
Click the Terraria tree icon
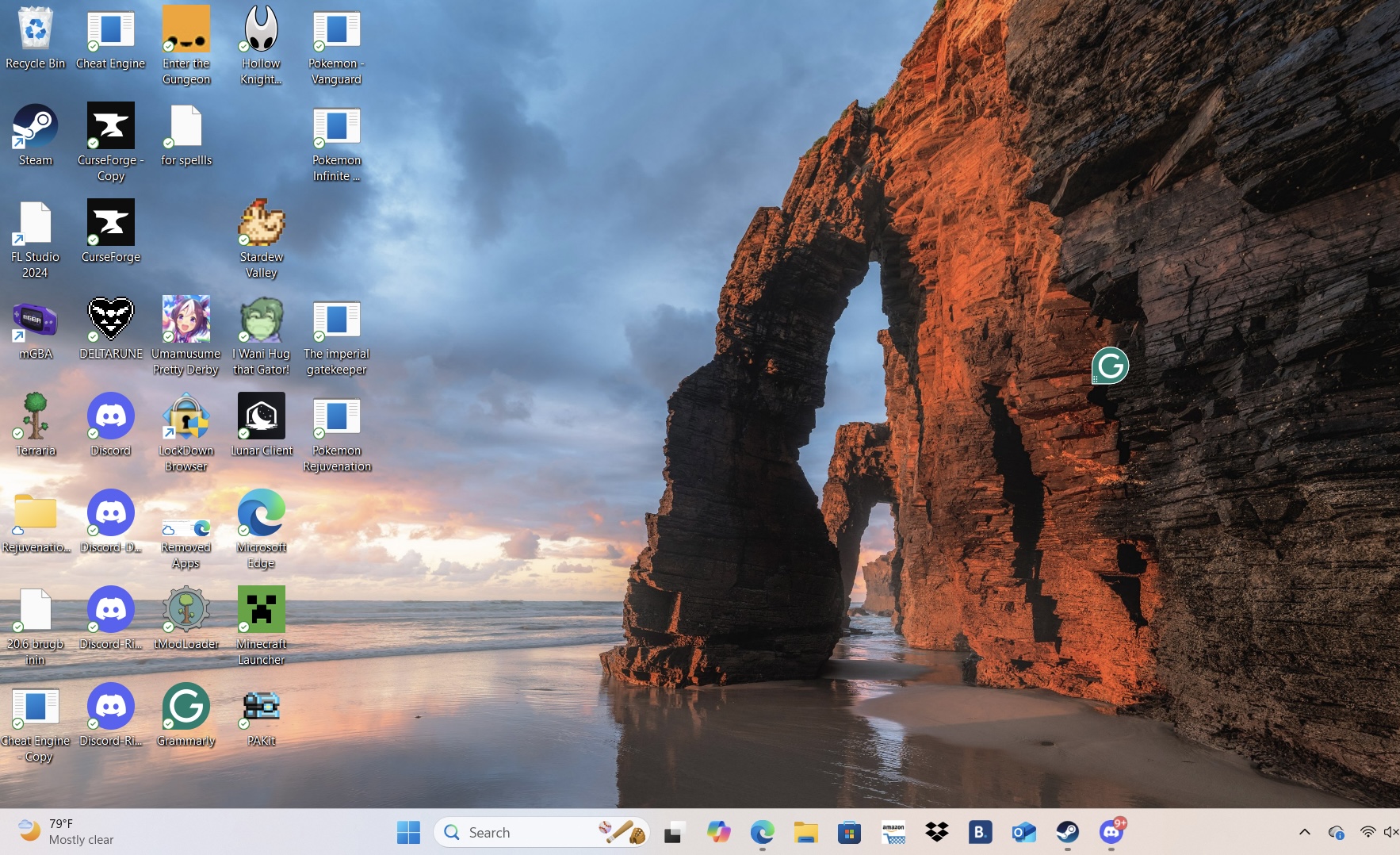click(35, 416)
